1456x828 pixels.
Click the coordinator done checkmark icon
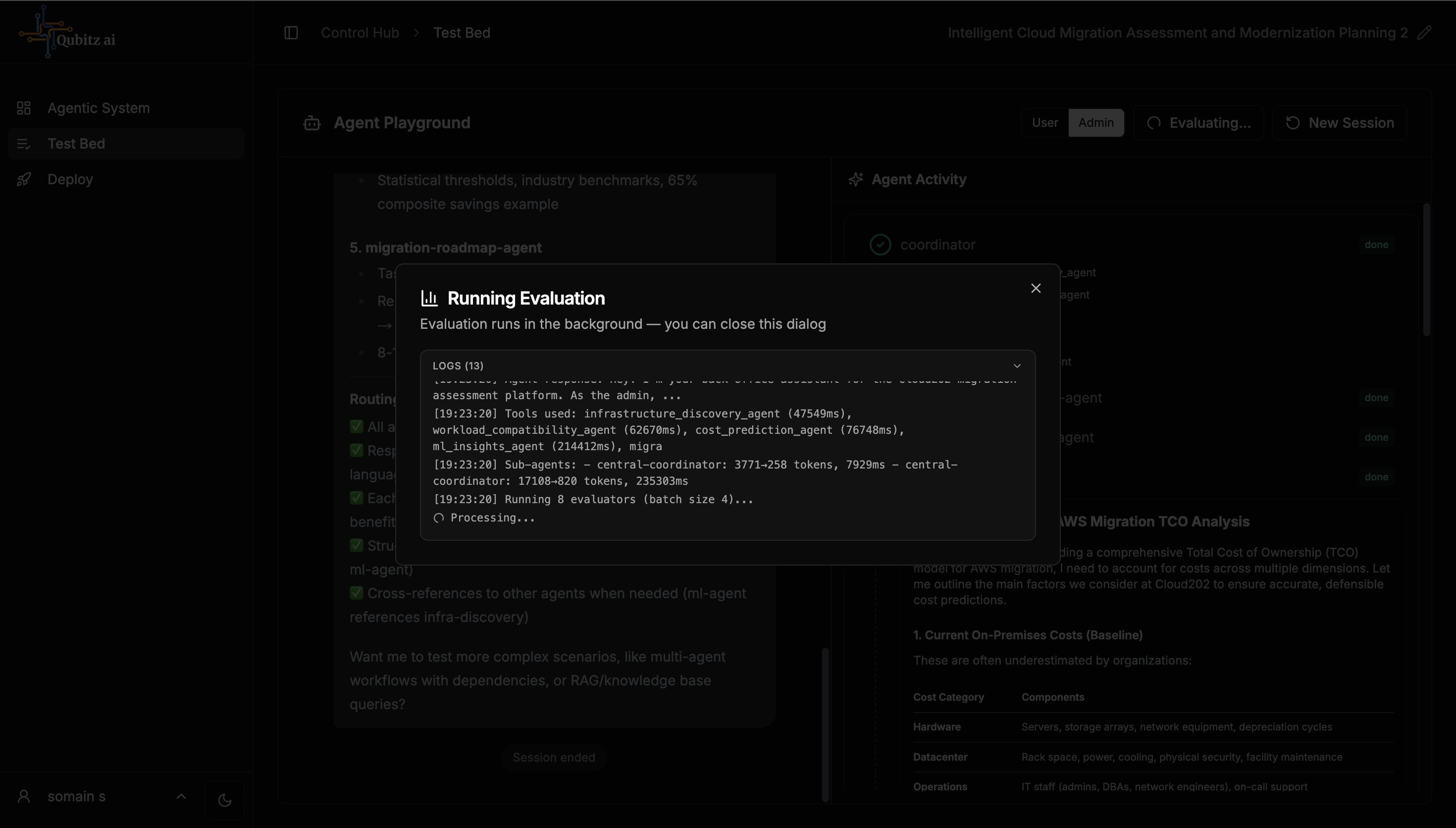[880, 245]
